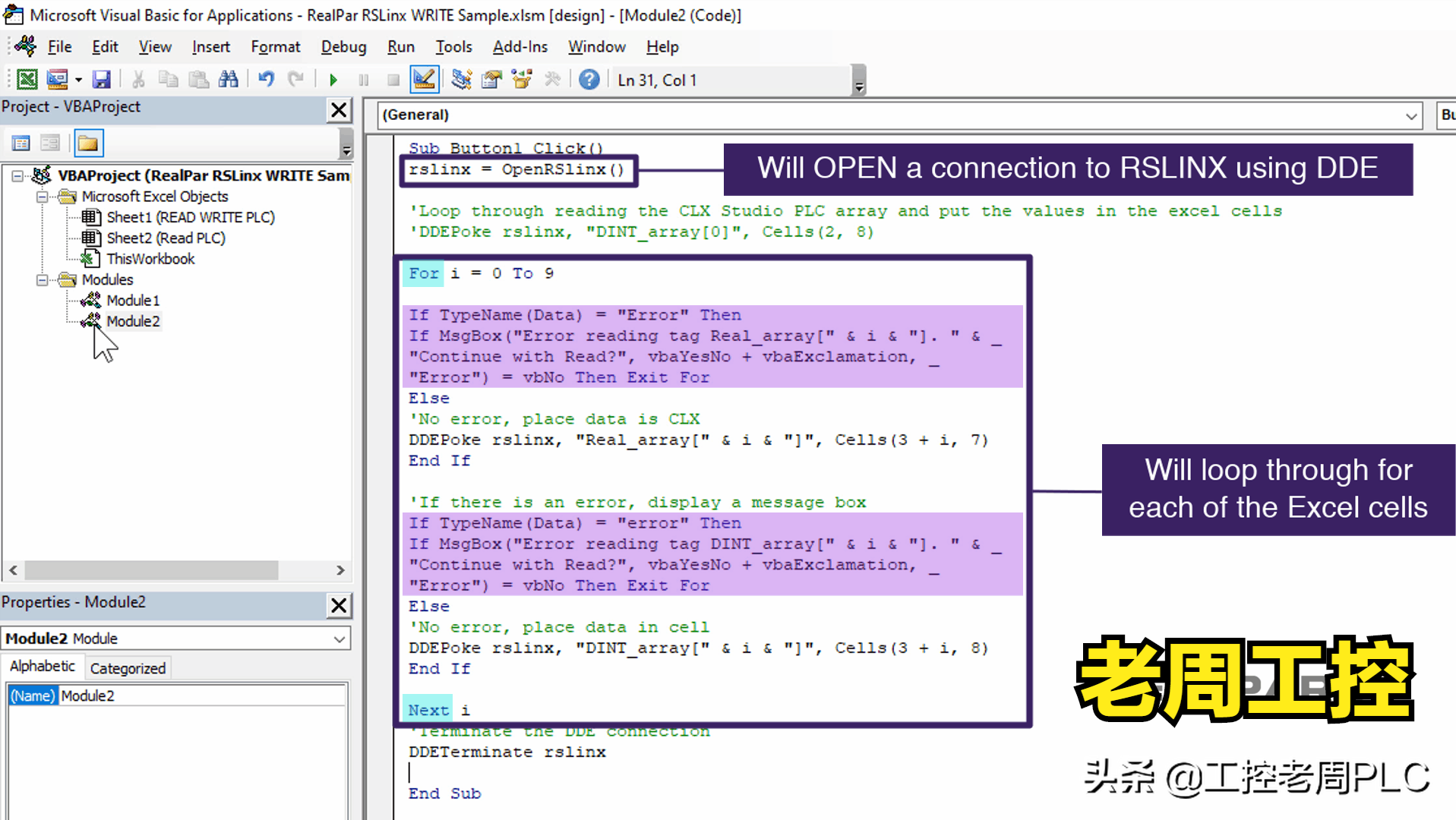Select Sheet2 (Read PLC) in tree
This screenshot has width=1456, height=820.
click(166, 238)
